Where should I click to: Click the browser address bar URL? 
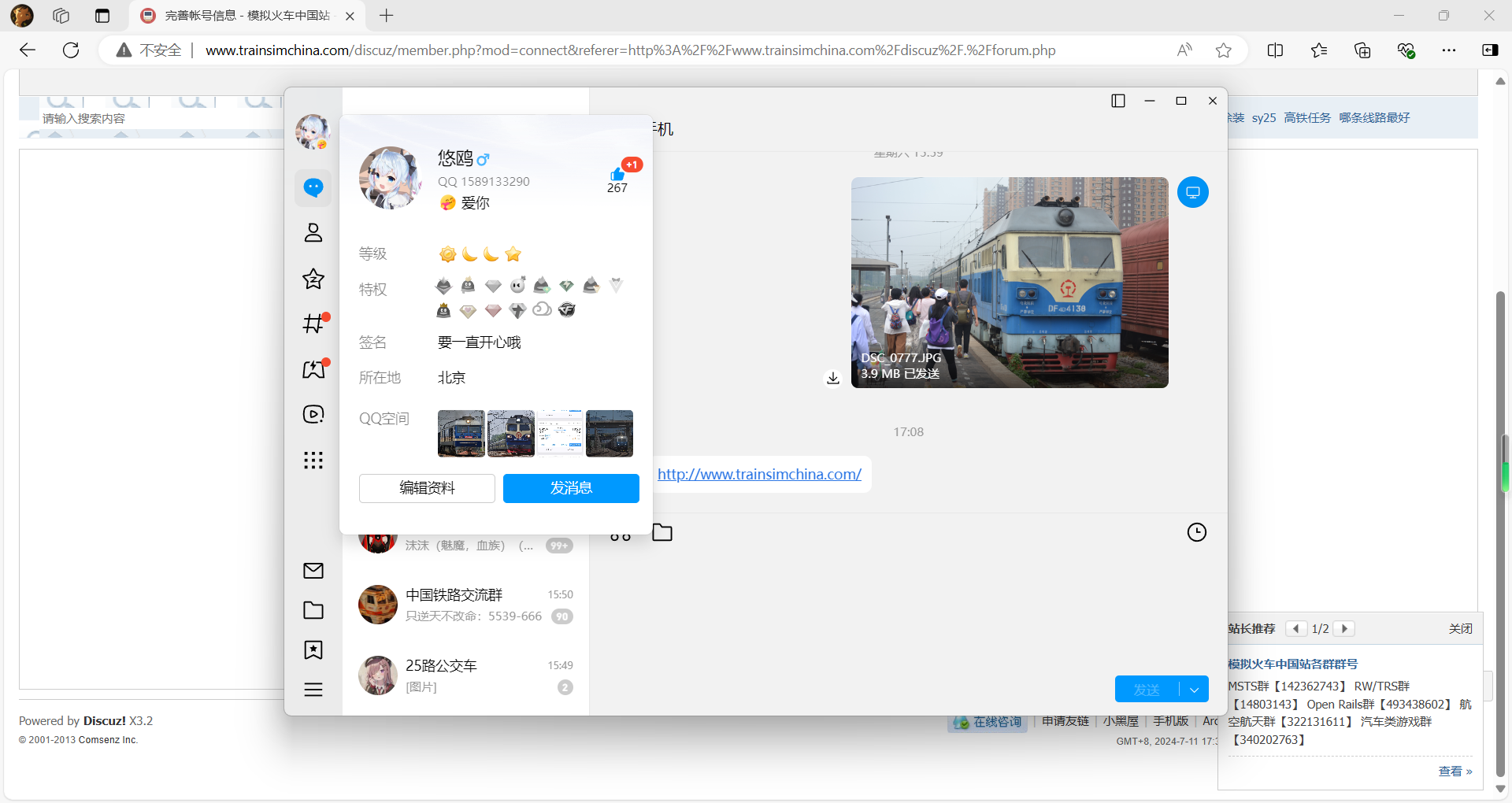click(630, 50)
